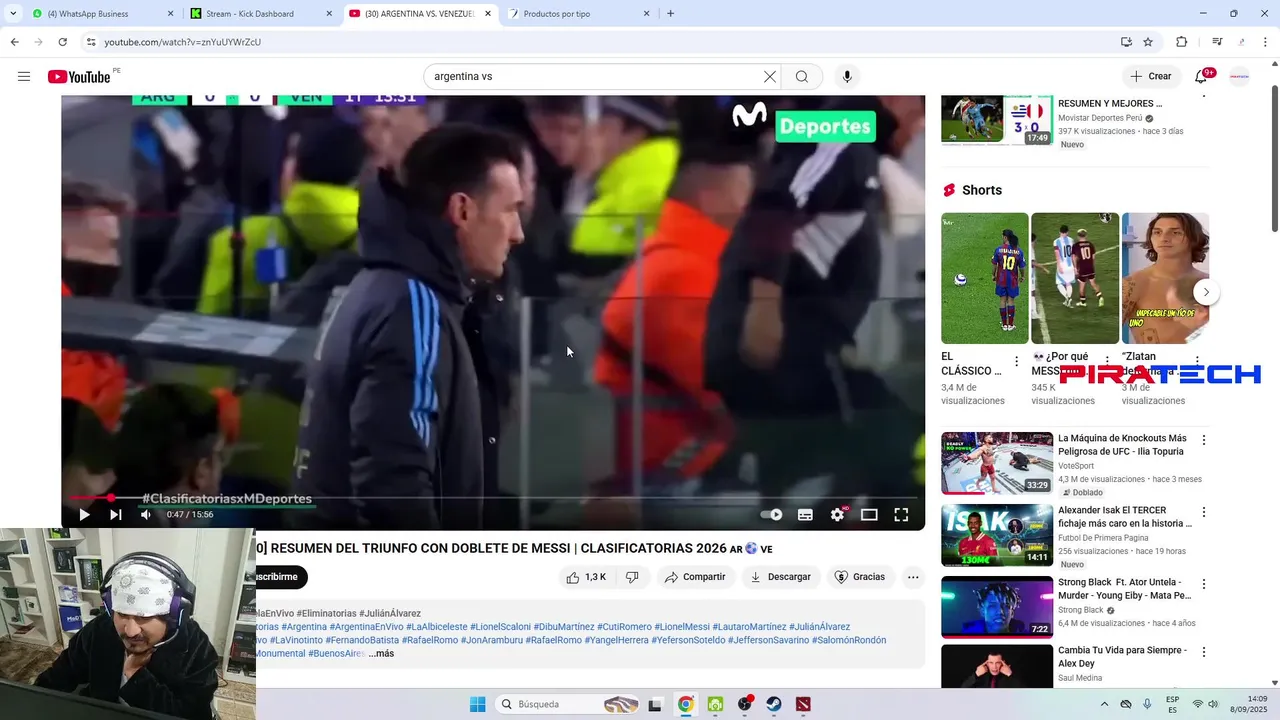Open Chrome extensions puzzle icon

pyautogui.click(x=1181, y=42)
